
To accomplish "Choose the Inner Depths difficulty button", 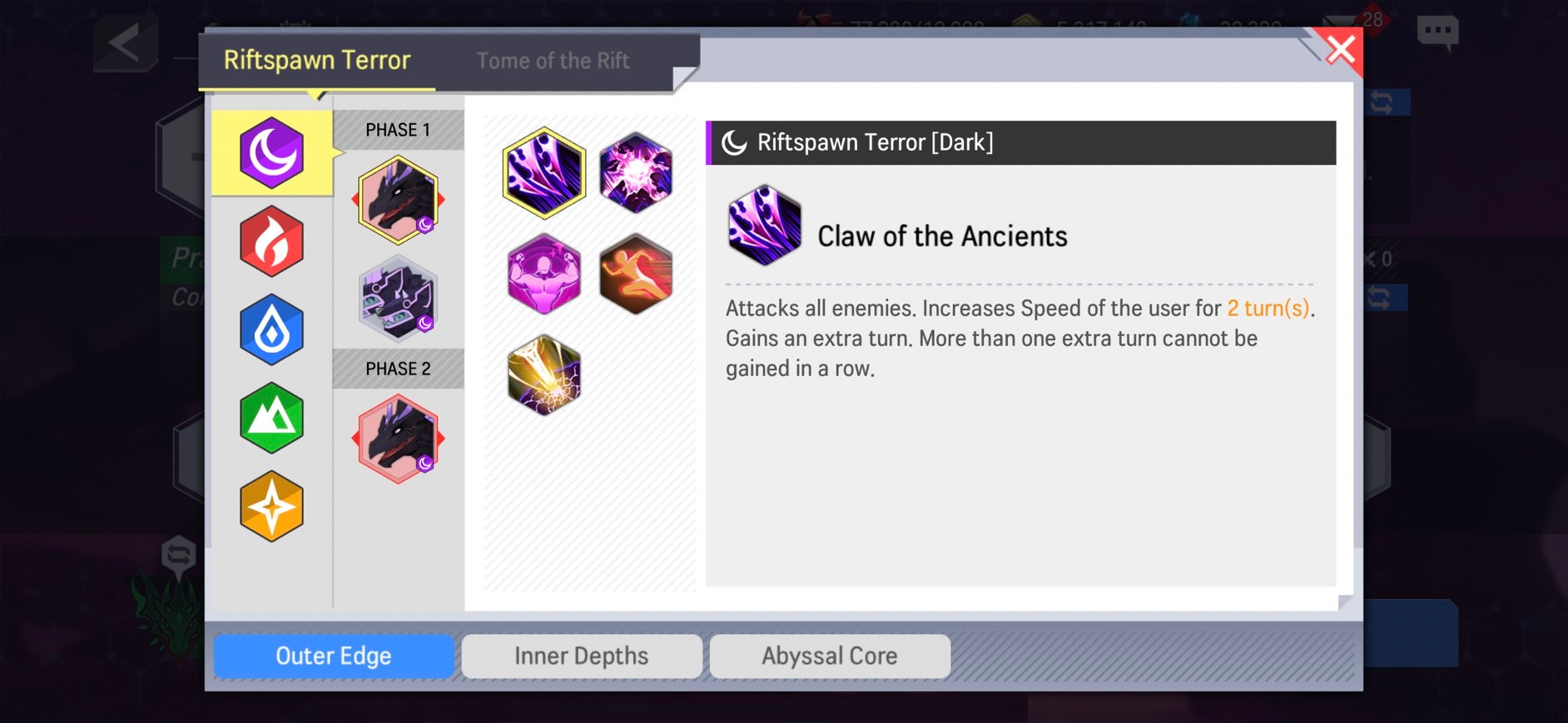I will [x=582, y=656].
